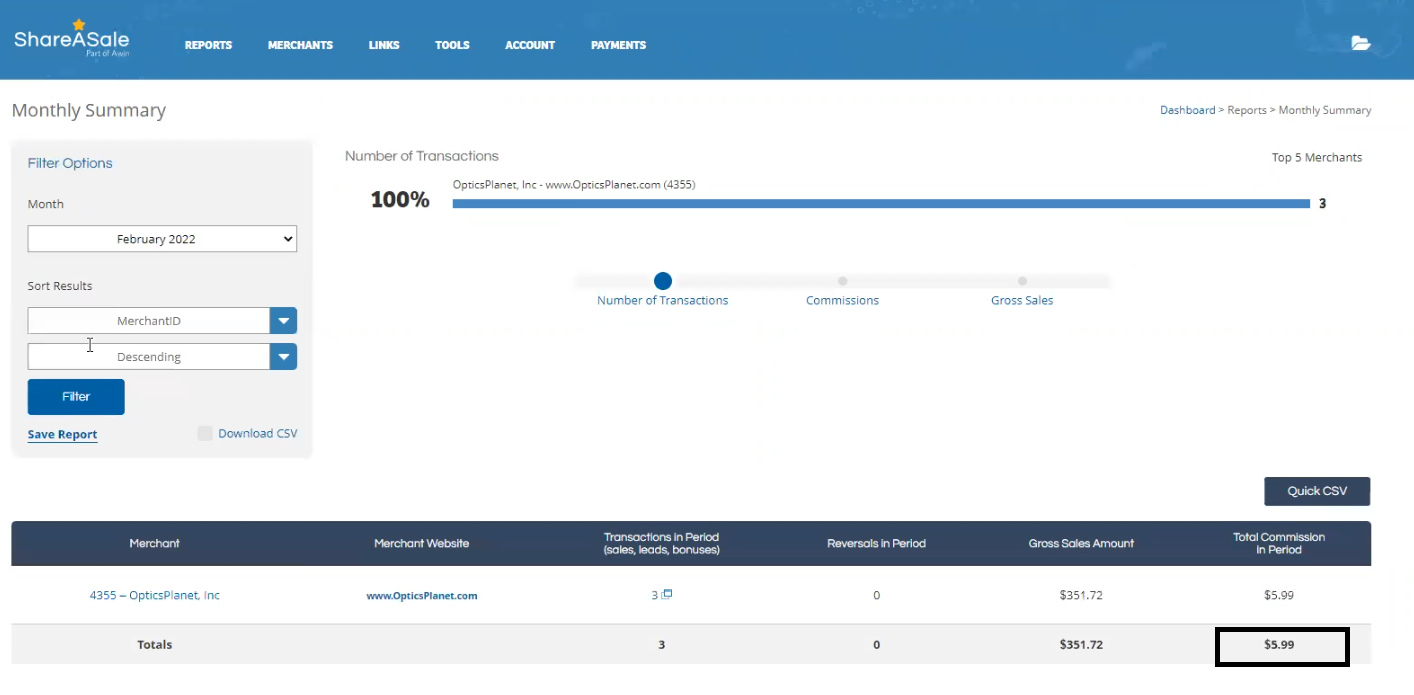Click the Totals row commission $5.99
The height and width of the screenshot is (695, 1414).
pyautogui.click(x=1279, y=645)
